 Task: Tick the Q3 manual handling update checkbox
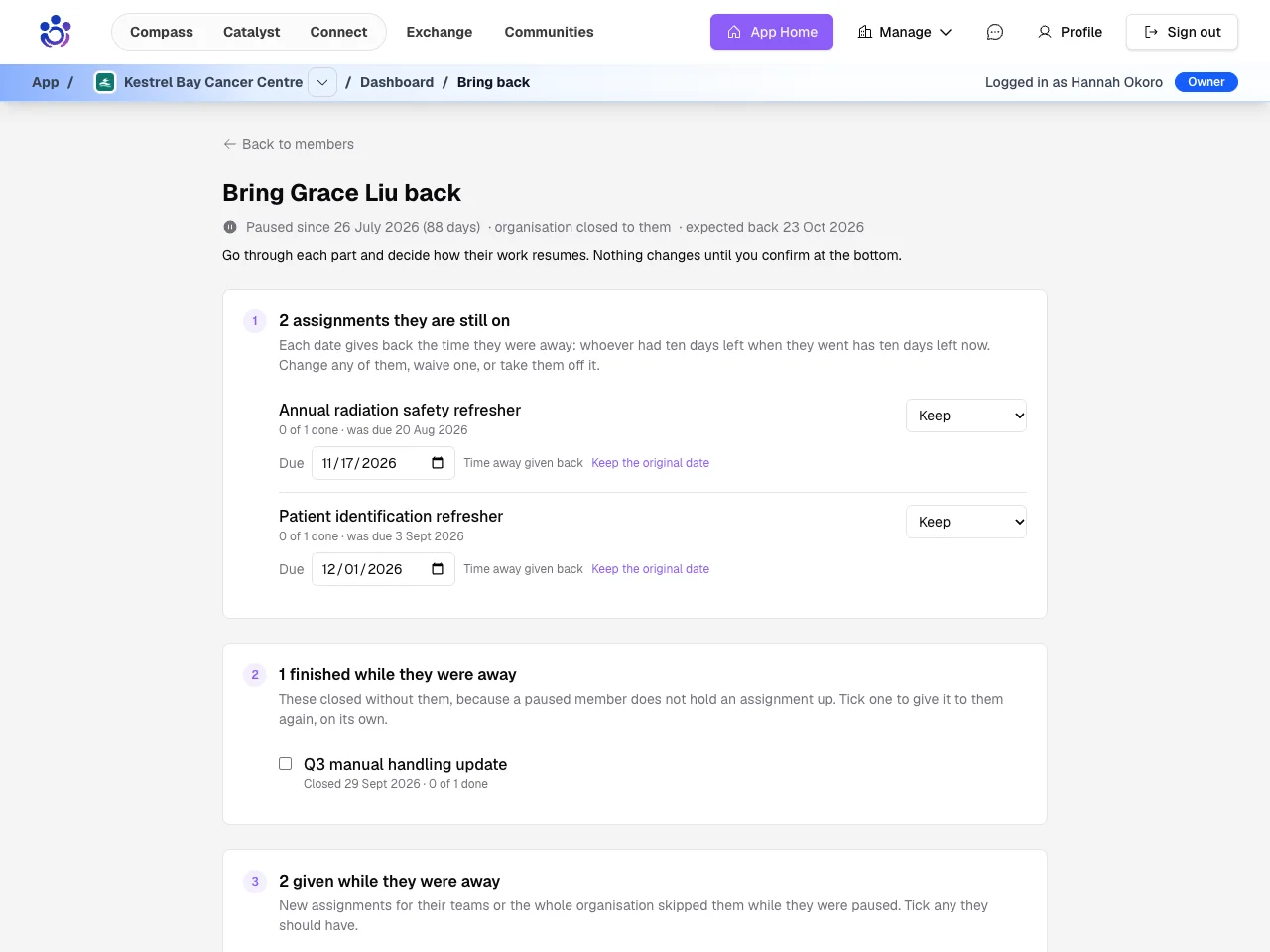point(286,763)
